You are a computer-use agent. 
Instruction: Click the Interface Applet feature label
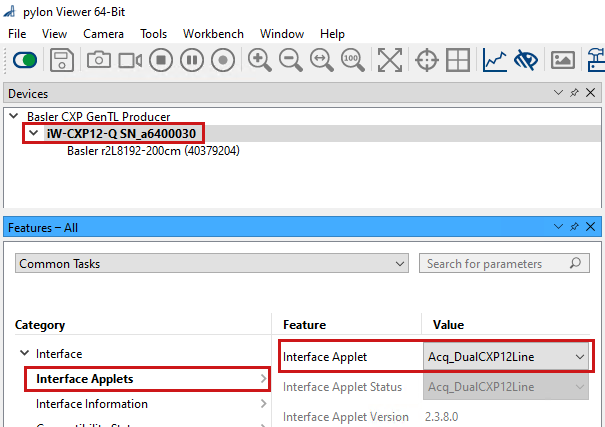coord(325,357)
